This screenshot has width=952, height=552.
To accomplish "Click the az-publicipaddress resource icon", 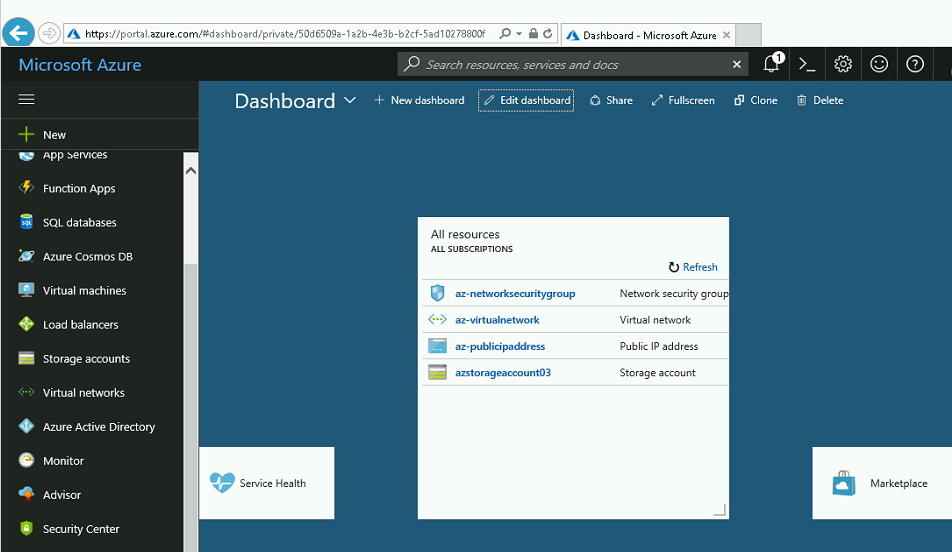I will point(437,346).
